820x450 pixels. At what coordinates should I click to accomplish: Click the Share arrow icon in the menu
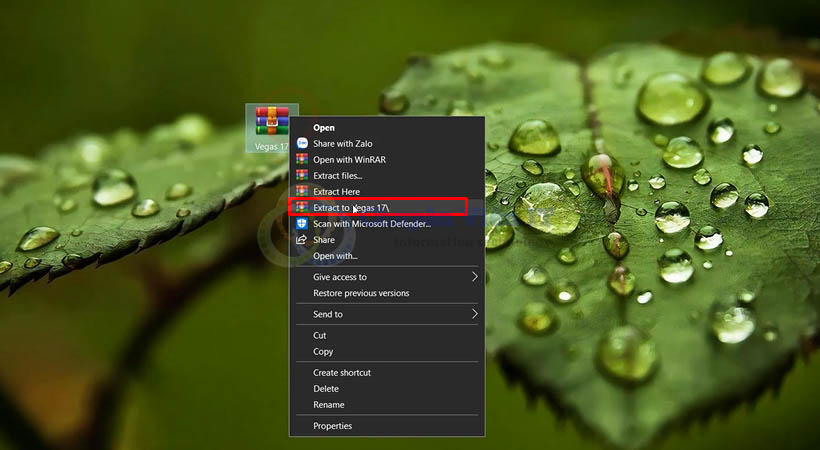click(x=302, y=240)
